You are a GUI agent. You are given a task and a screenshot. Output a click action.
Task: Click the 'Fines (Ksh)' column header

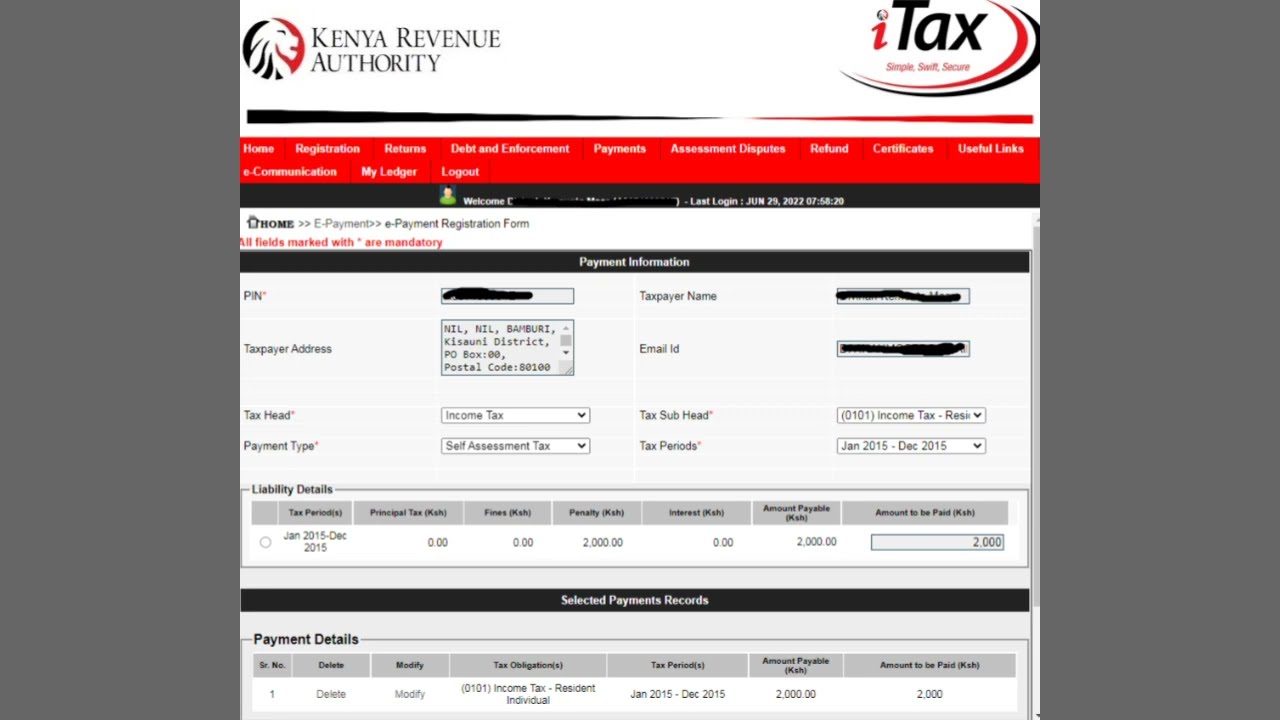click(507, 513)
